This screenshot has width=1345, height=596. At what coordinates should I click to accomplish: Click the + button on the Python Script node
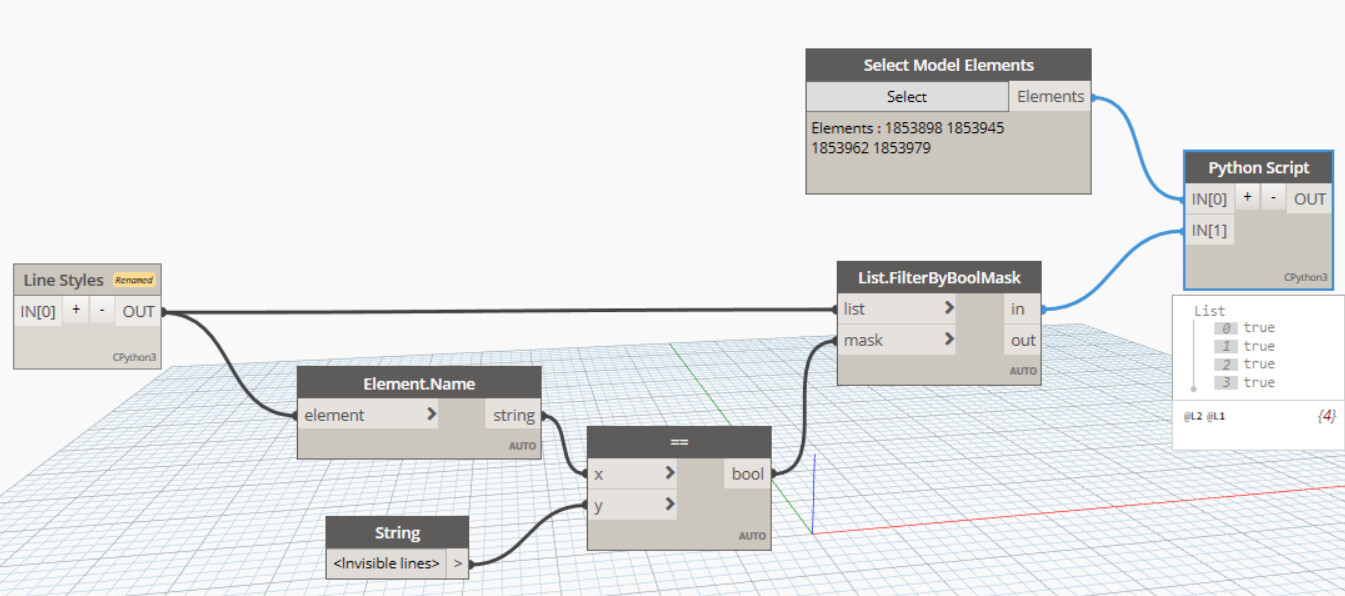tap(1247, 198)
